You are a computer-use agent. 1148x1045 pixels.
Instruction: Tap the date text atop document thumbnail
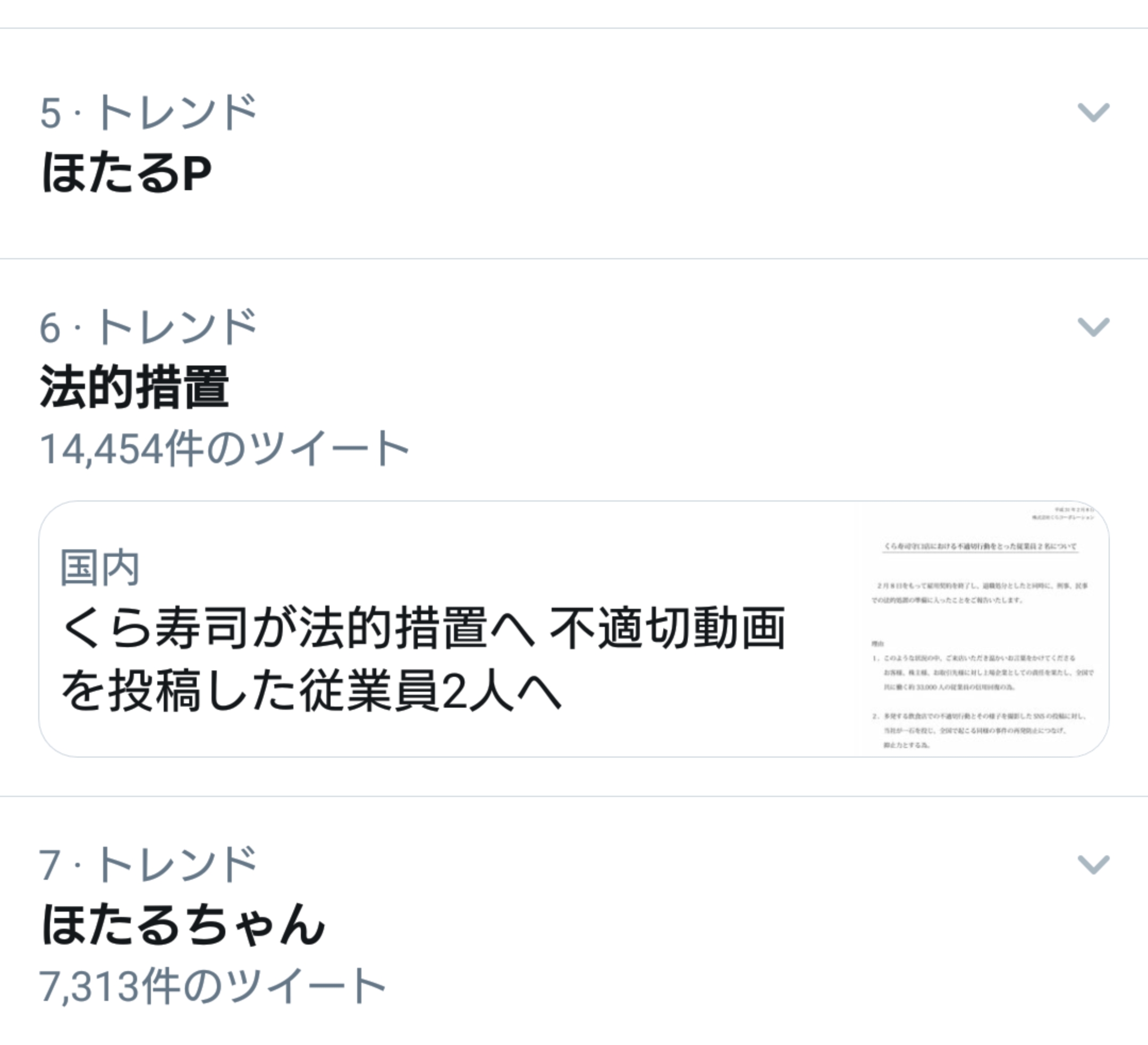[x=1074, y=510]
